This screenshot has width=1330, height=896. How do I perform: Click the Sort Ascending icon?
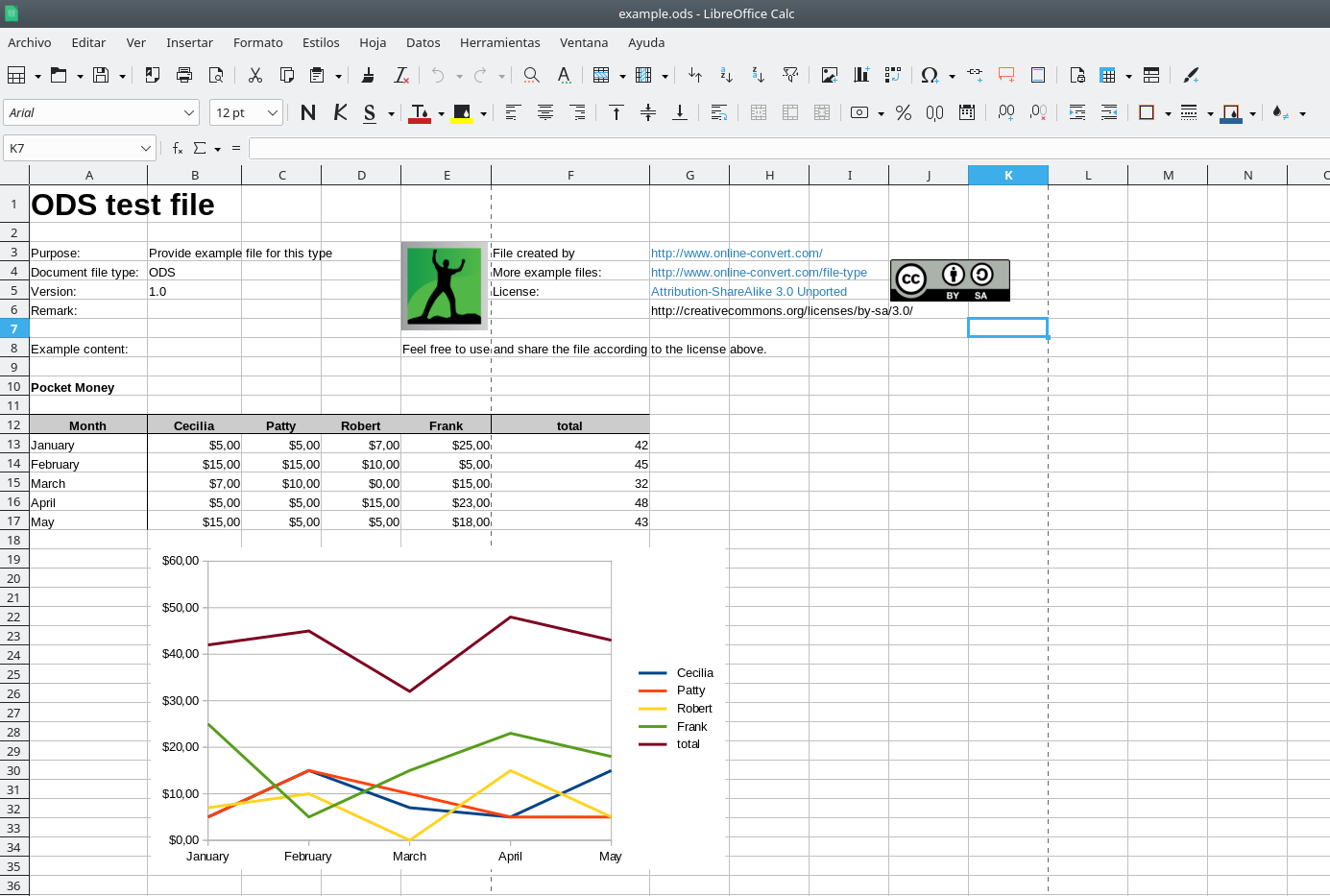(726, 75)
